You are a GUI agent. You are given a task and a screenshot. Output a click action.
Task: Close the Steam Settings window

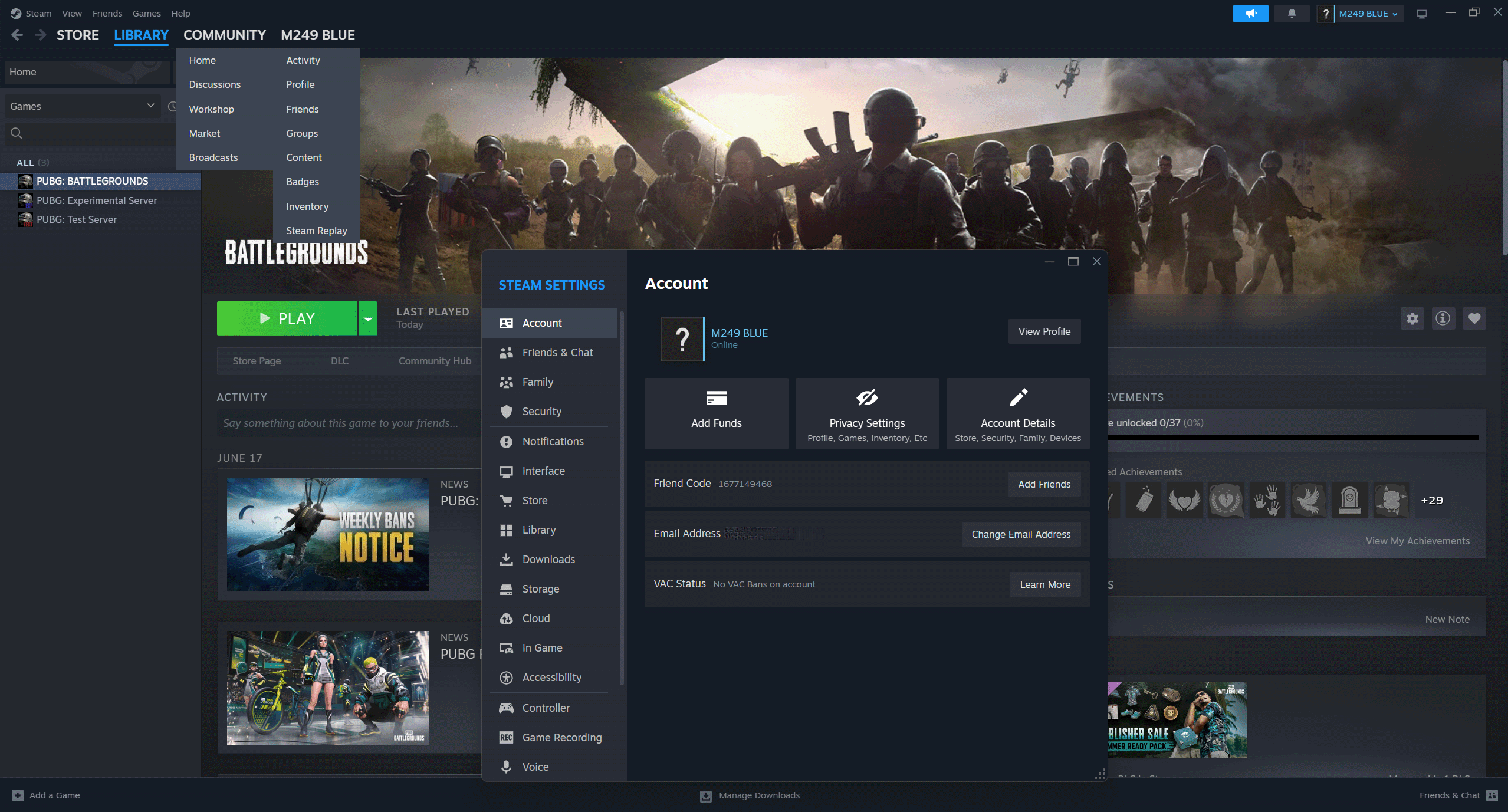1097,261
